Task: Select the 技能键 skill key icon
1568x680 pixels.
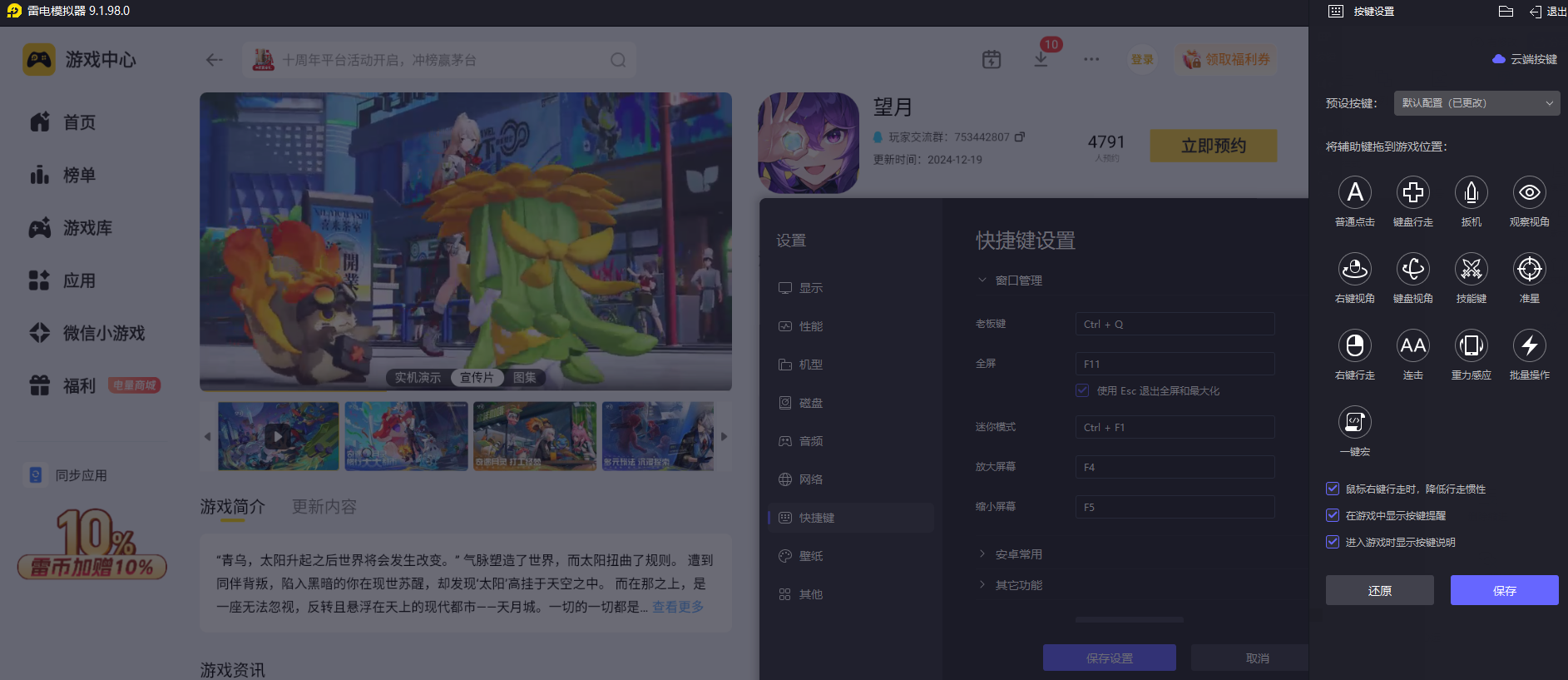Action: (x=1471, y=269)
